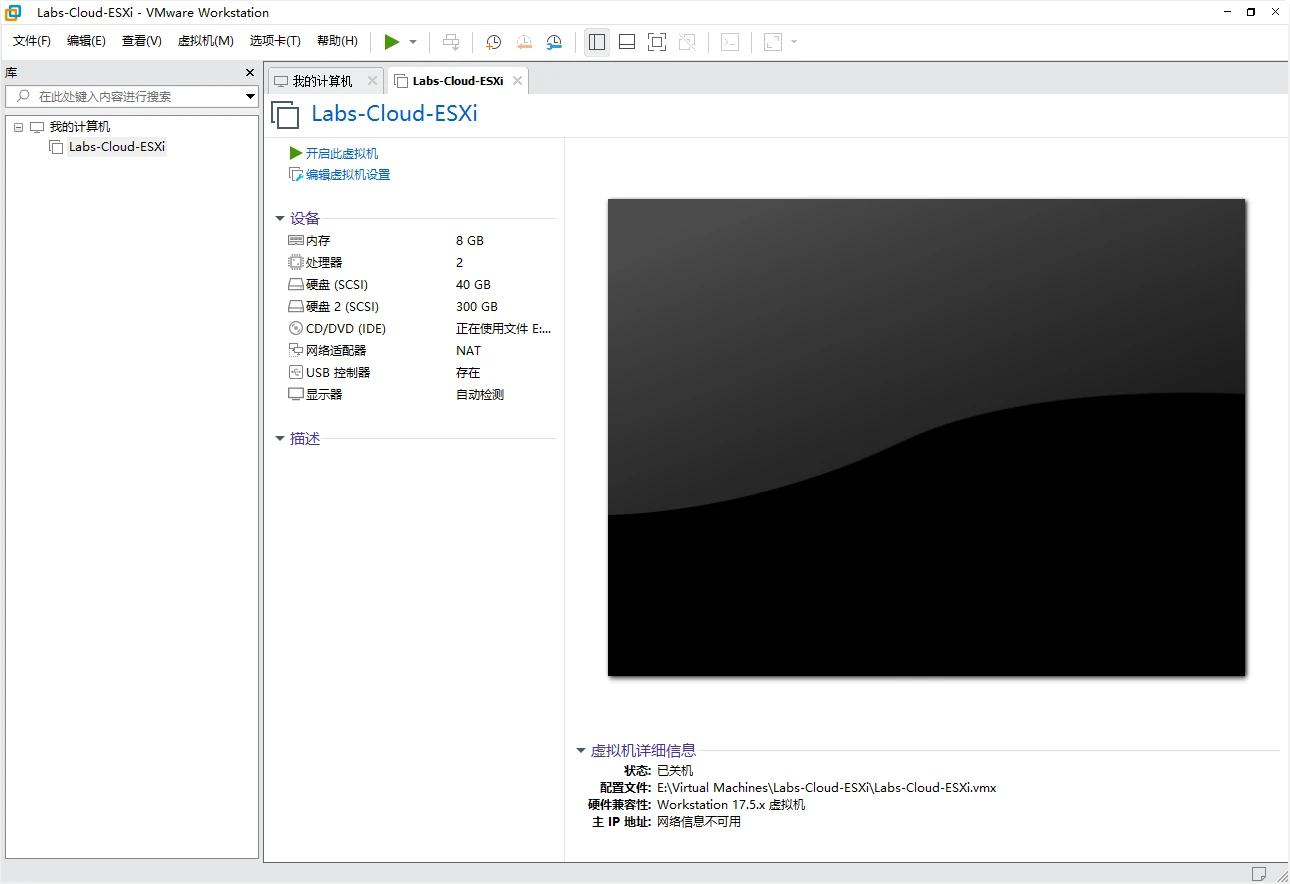Viewport: 1290px width, 884px height.
Task: Toggle the library sidebar view icon
Action: pyautogui.click(x=597, y=42)
